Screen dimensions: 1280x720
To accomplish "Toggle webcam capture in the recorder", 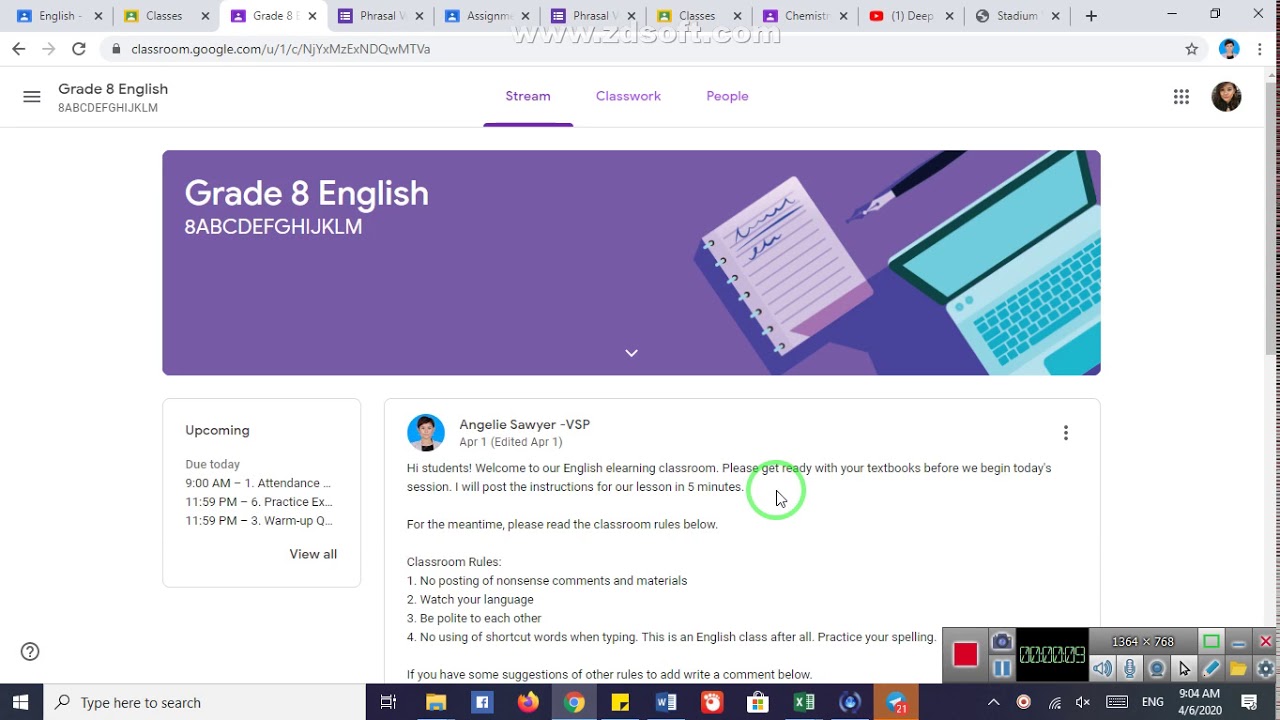I will [x=1157, y=668].
